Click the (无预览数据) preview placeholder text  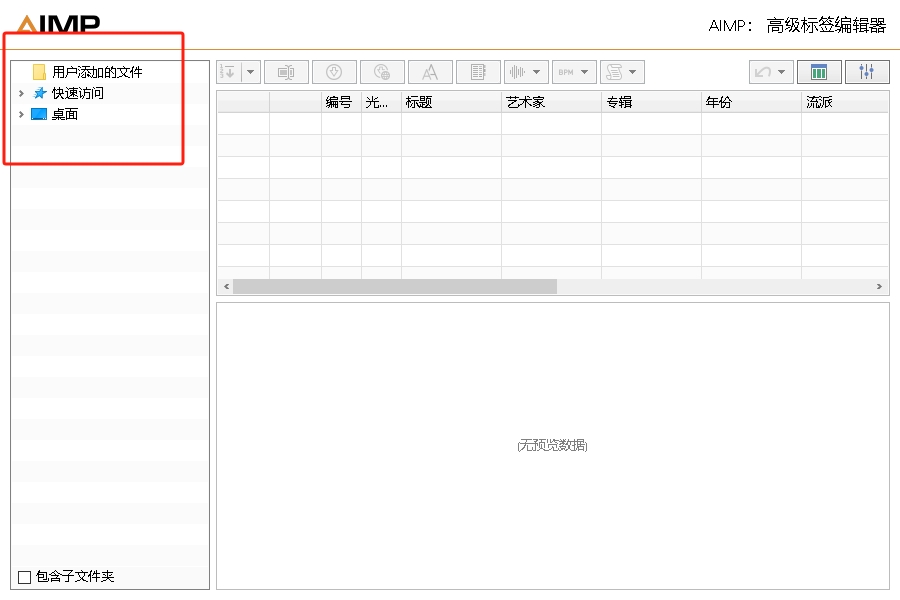[552, 445]
